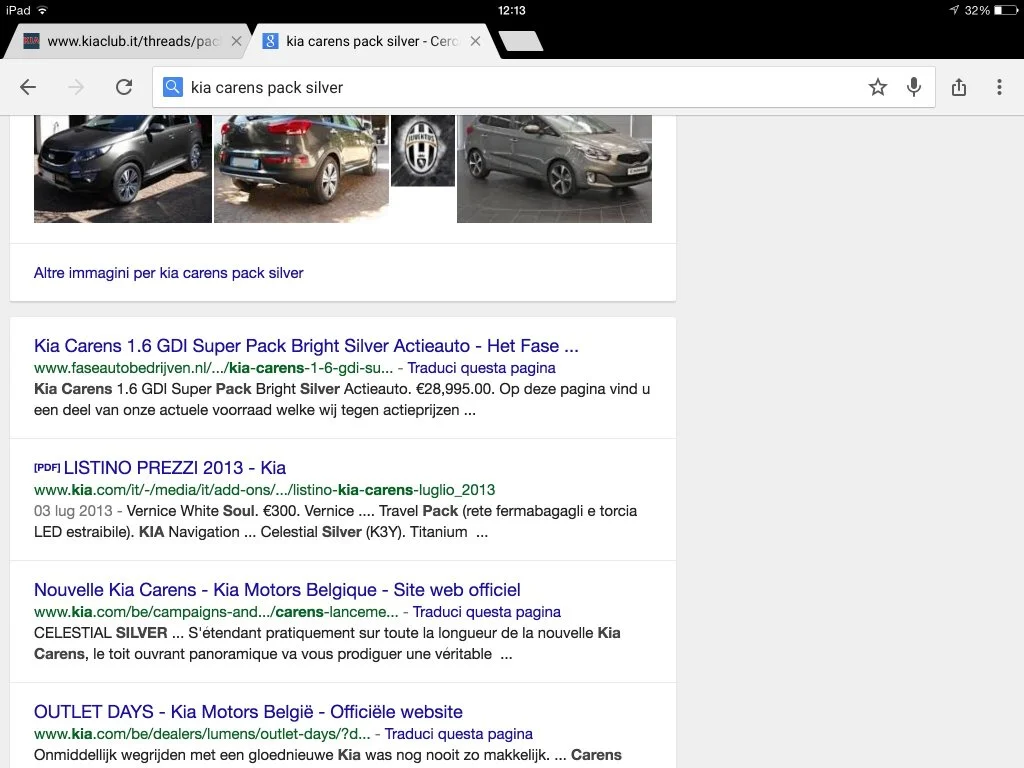Viewport: 1024px width, 768px height.
Task: Tap the Google favicon on search tab
Action: coord(270,41)
